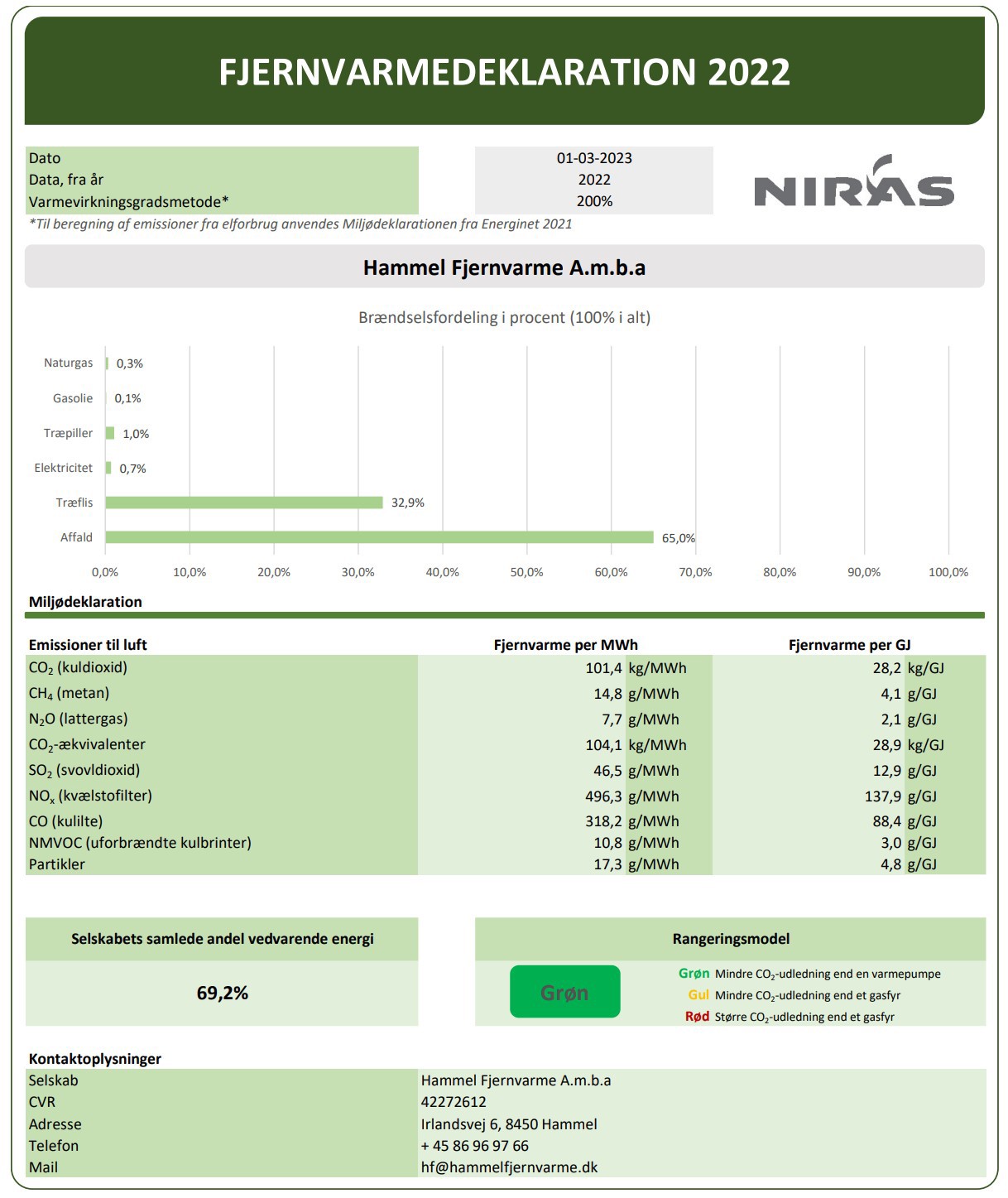
Task: Click the Affald bar in the chart
Action: click(379, 537)
